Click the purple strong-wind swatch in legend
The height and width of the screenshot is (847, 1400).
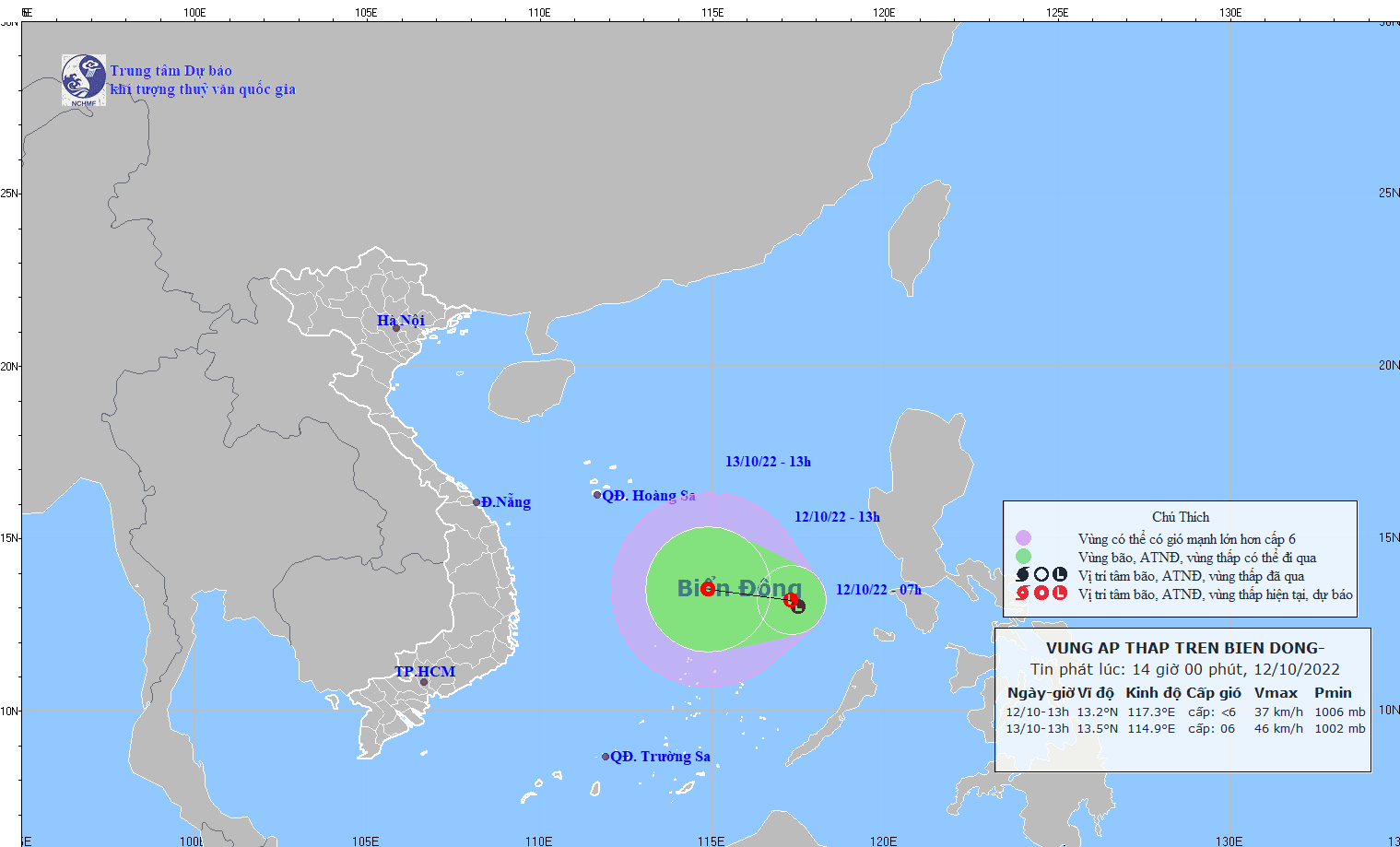(1023, 538)
